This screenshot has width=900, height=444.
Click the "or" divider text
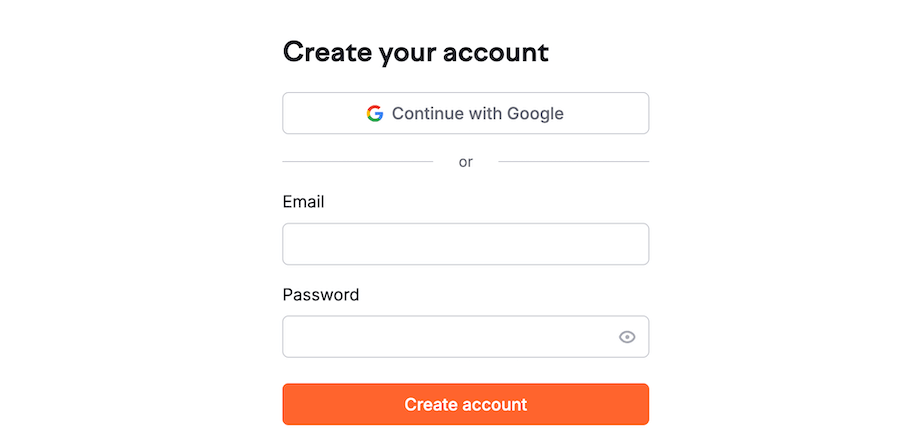pyautogui.click(x=465, y=162)
